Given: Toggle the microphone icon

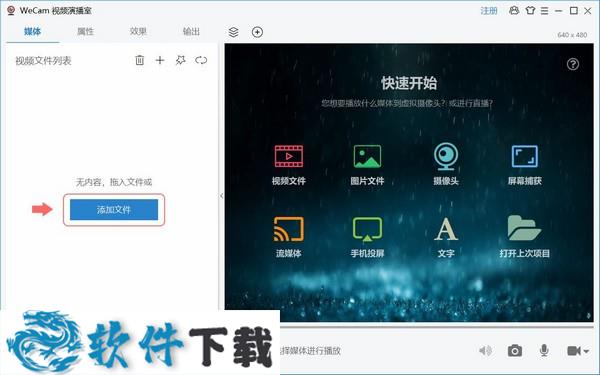Looking at the screenshot, I should click(544, 351).
